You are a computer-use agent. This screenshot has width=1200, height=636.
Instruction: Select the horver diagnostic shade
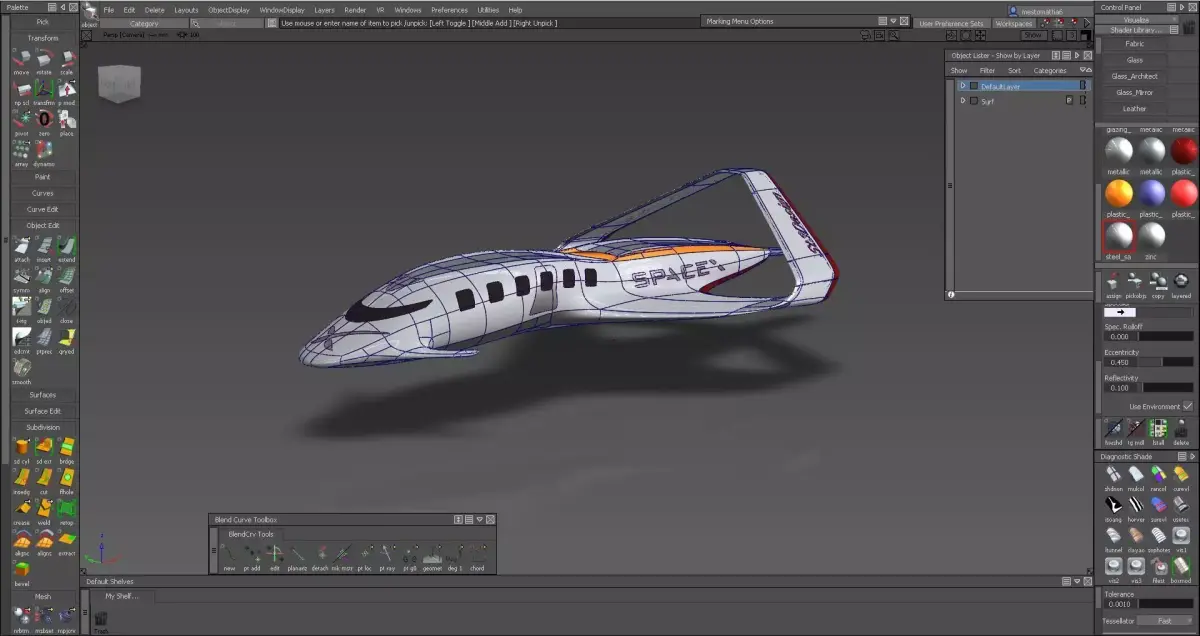(x=1136, y=507)
